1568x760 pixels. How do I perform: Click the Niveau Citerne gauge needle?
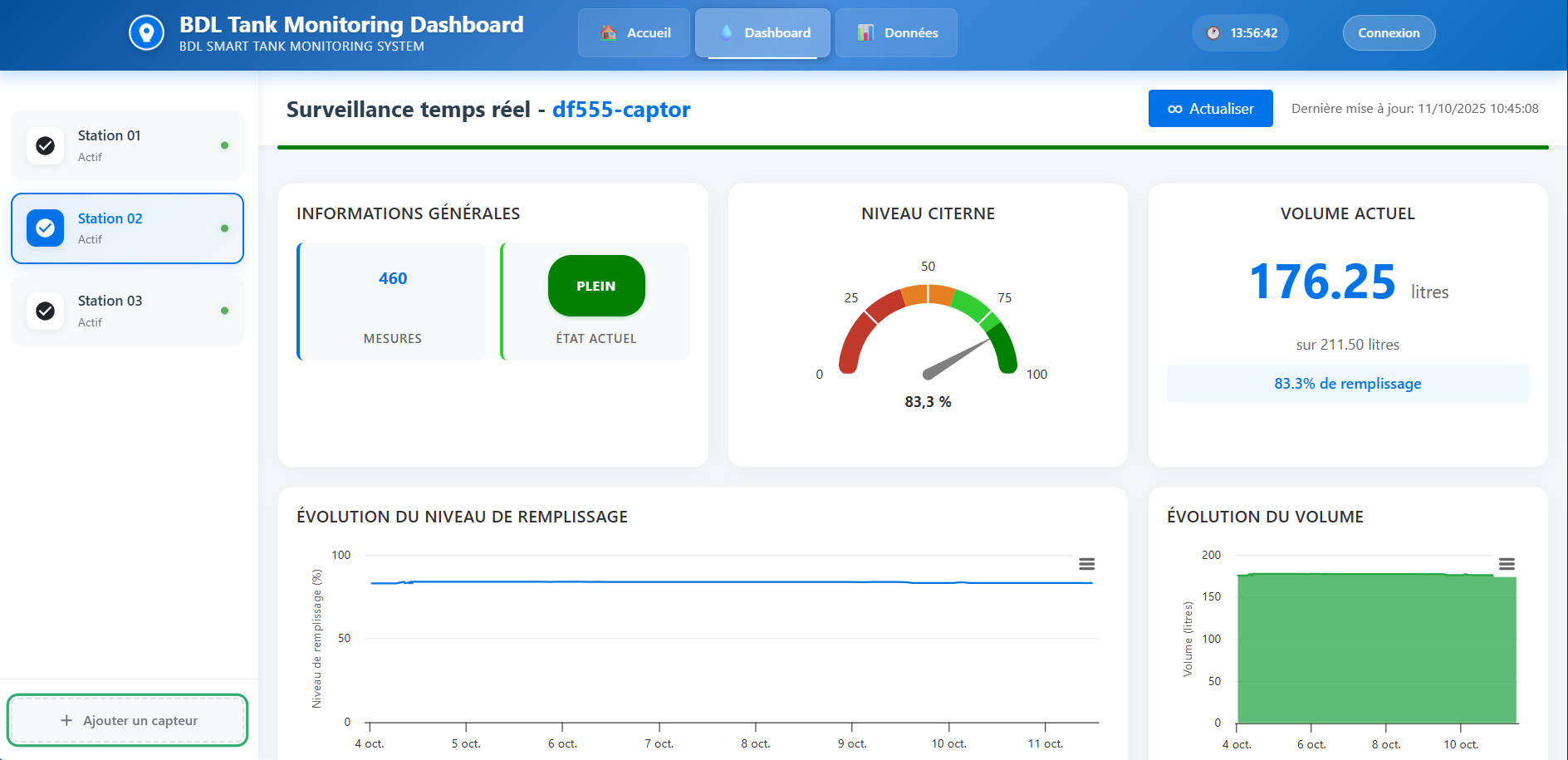pos(955,359)
